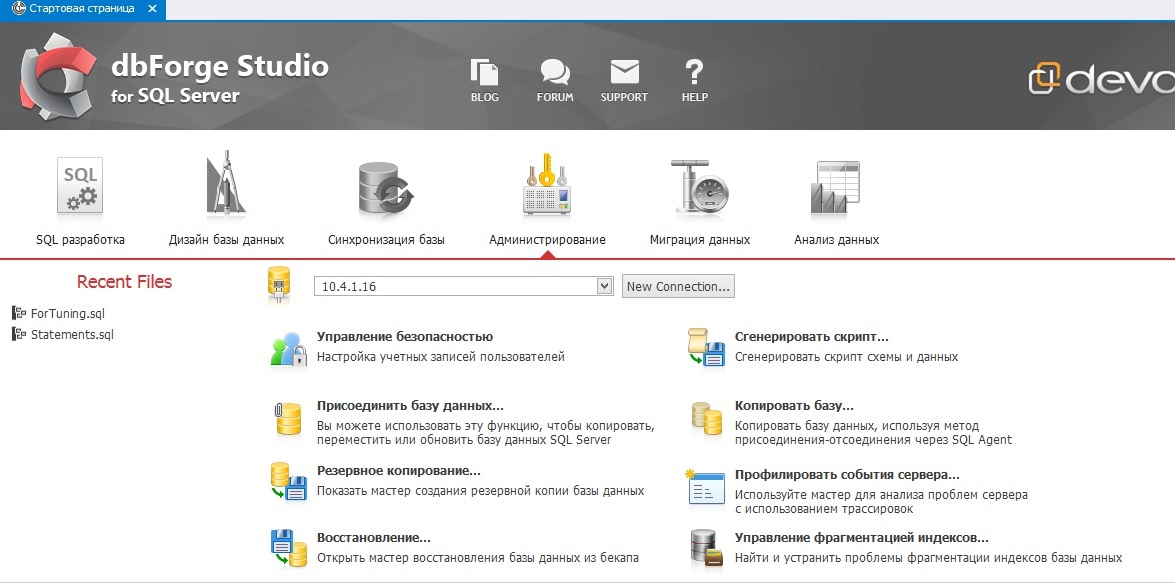Click the New Connection button
The height and width of the screenshot is (585, 1175).
pos(678,286)
